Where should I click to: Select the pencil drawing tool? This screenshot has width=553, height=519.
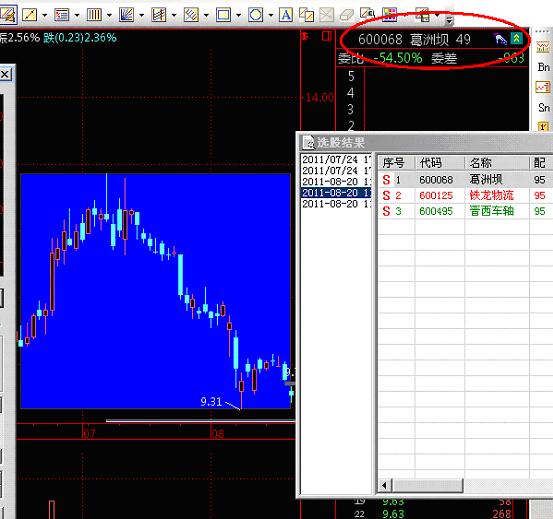[x=7, y=15]
